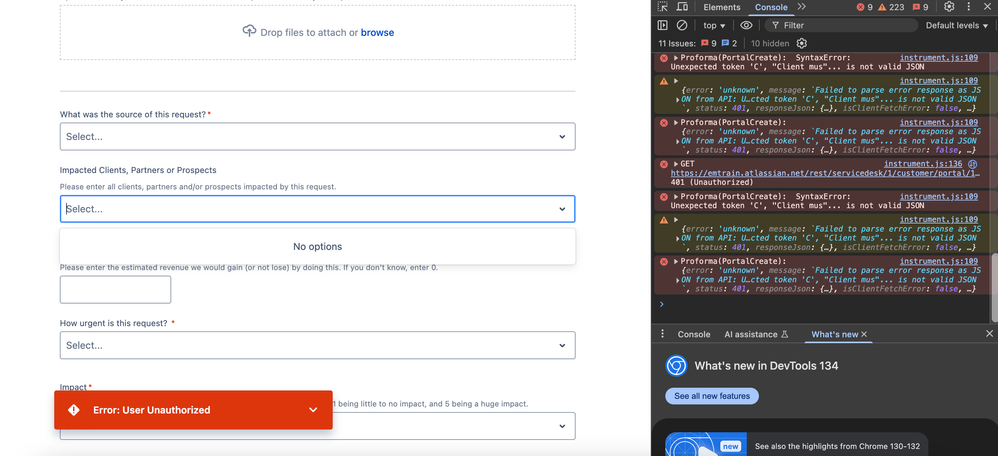Show the console sidebar panel
Screen dimensions: 998x456
663,25
